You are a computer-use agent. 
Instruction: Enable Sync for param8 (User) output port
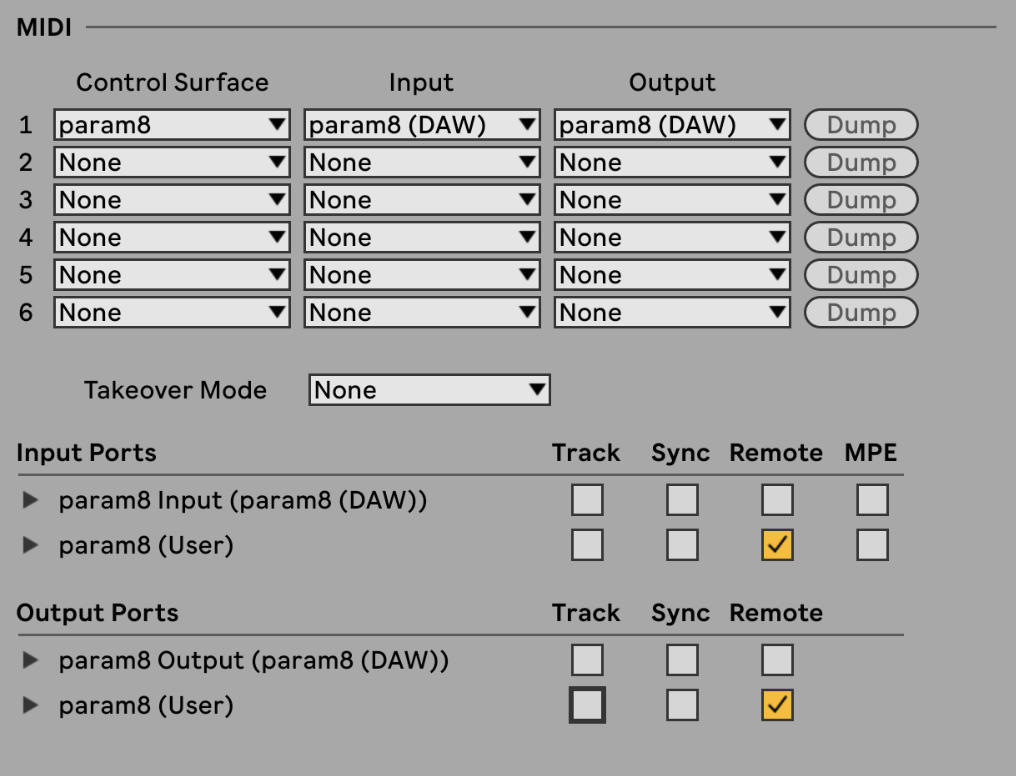pos(682,705)
